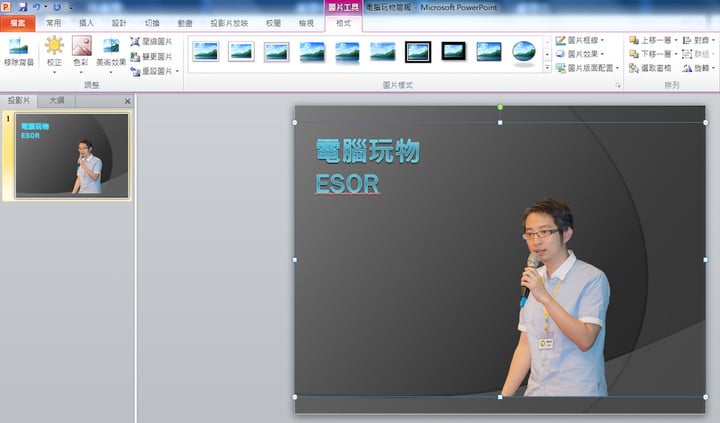720x423 pixels.
Task: Expand the picture styles gallery (More arrow)
Action: 547,68
